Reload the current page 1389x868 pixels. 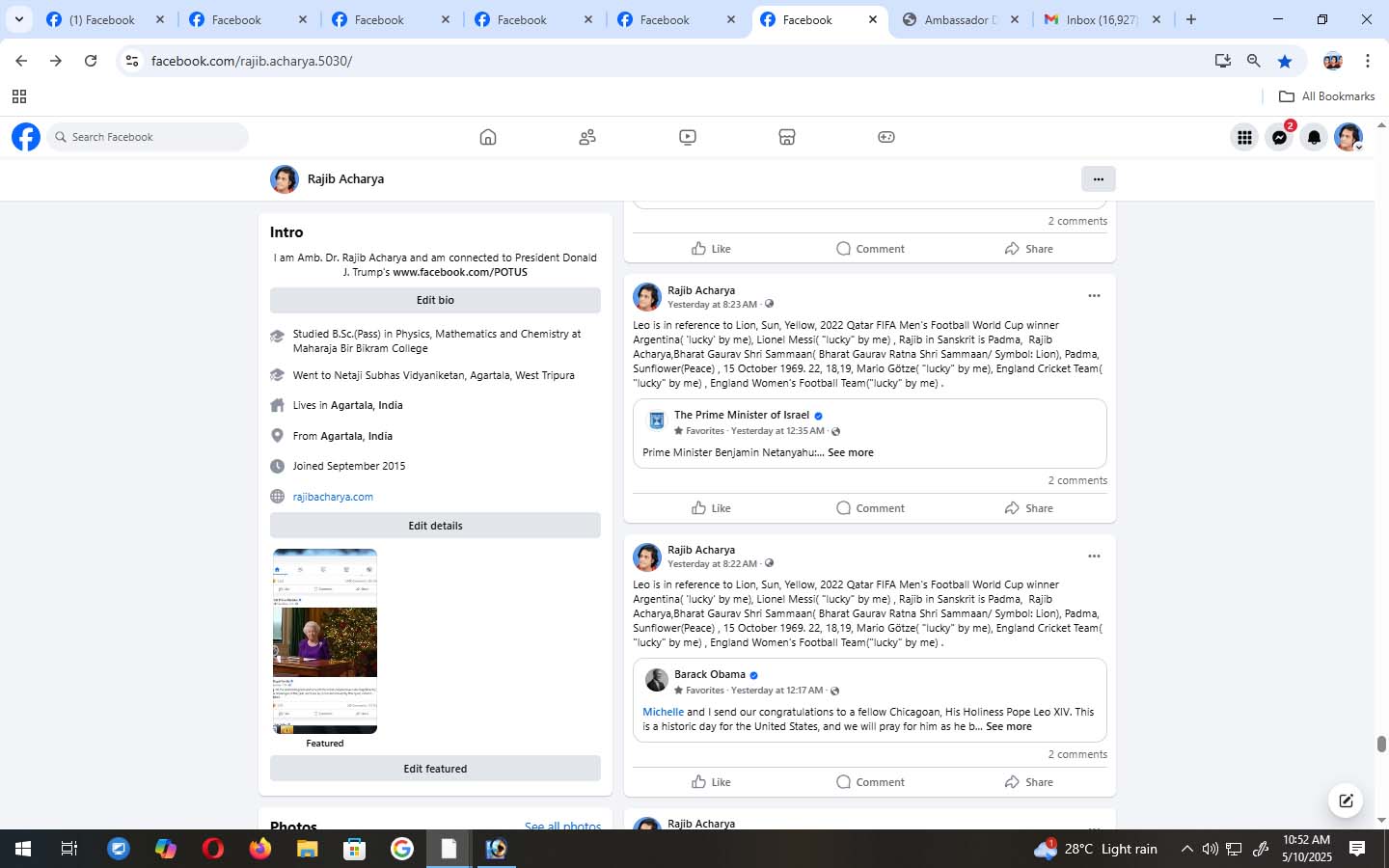[91, 61]
